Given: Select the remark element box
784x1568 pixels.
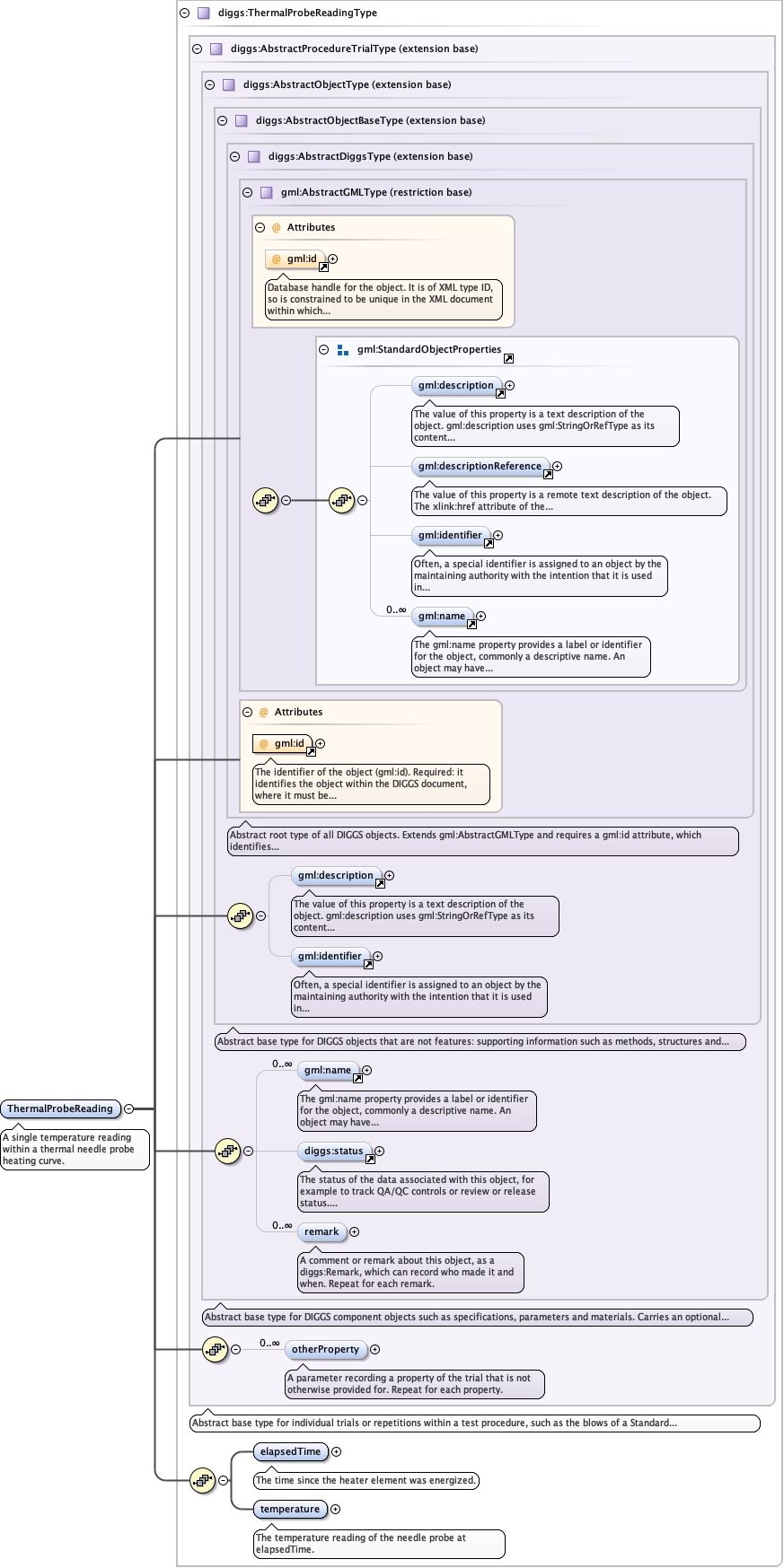Looking at the screenshot, I should 322,1232.
